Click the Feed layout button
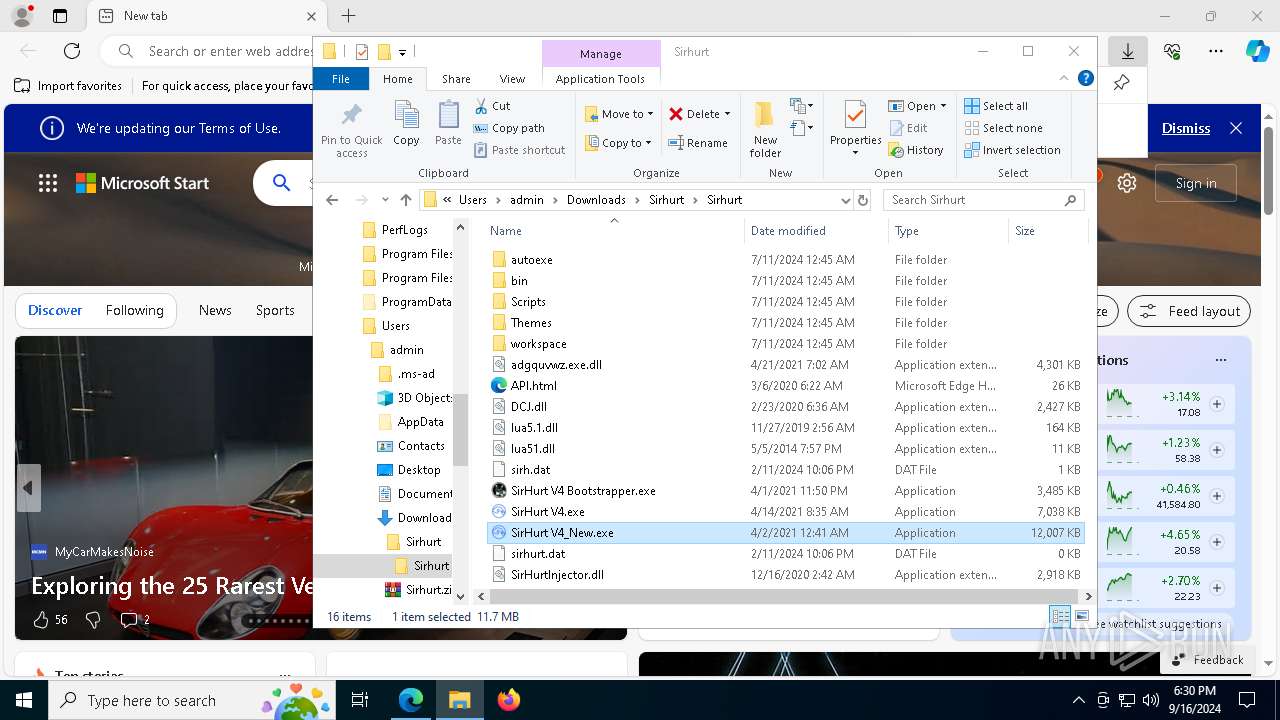 point(1189,311)
